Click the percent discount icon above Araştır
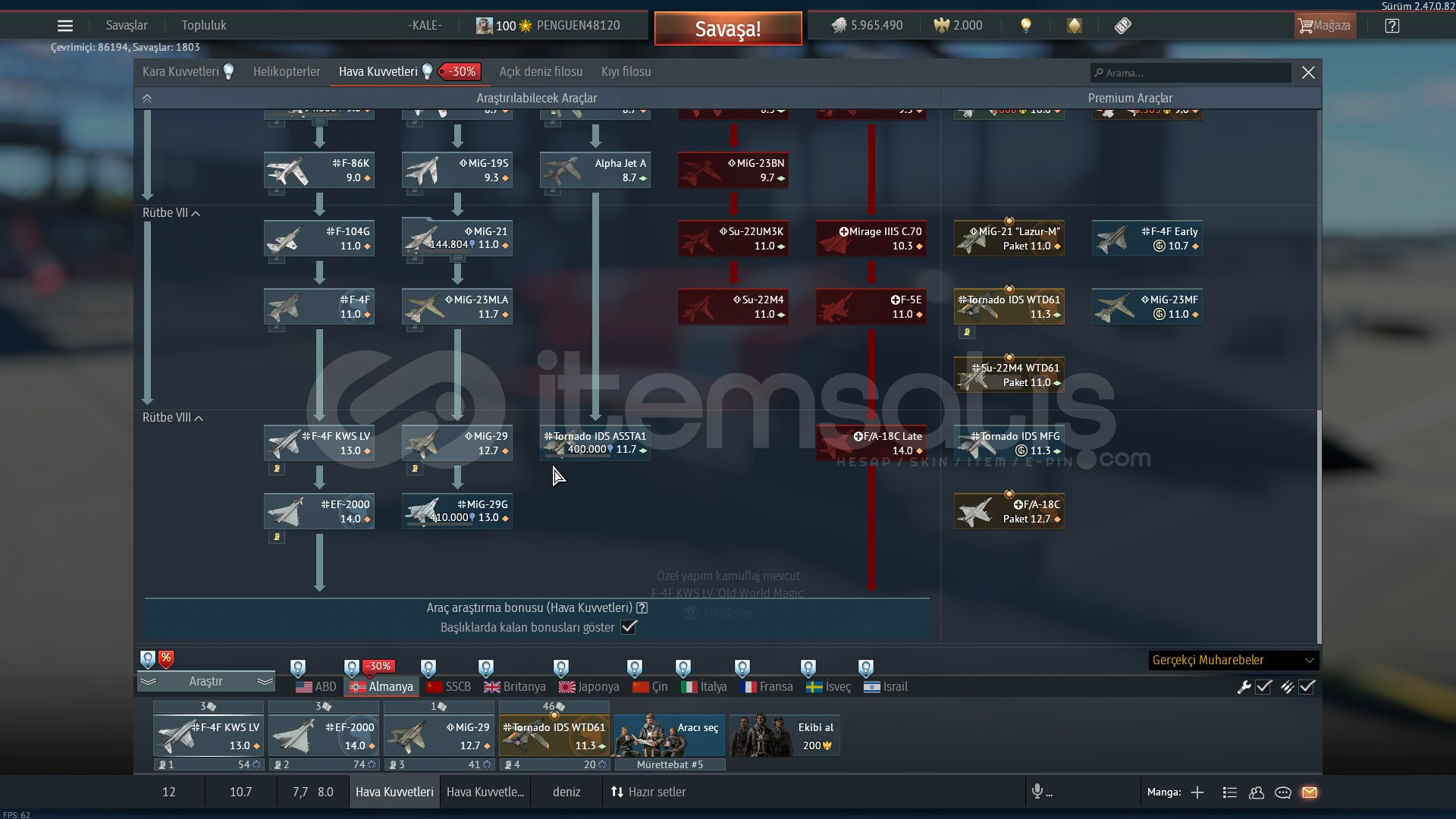The width and height of the screenshot is (1456, 819). [x=166, y=658]
